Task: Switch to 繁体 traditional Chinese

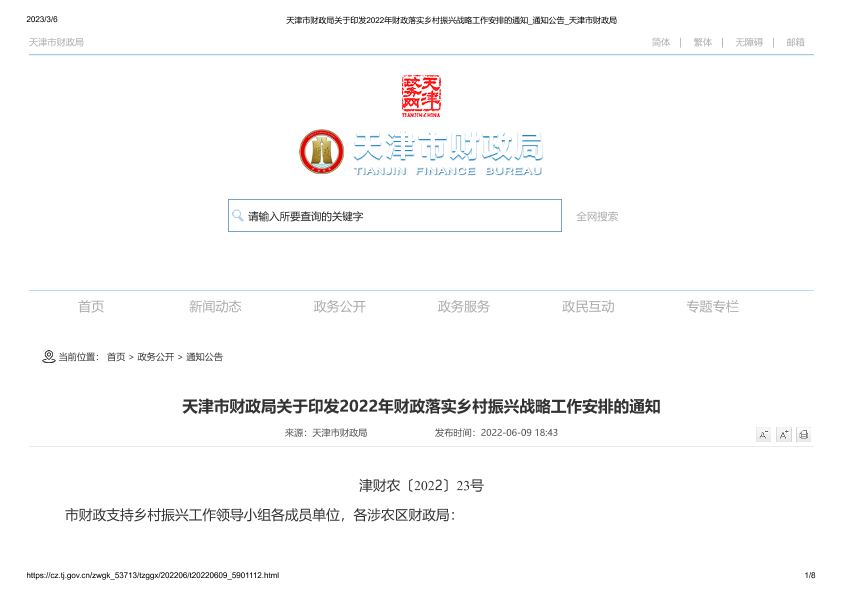Action: point(703,42)
